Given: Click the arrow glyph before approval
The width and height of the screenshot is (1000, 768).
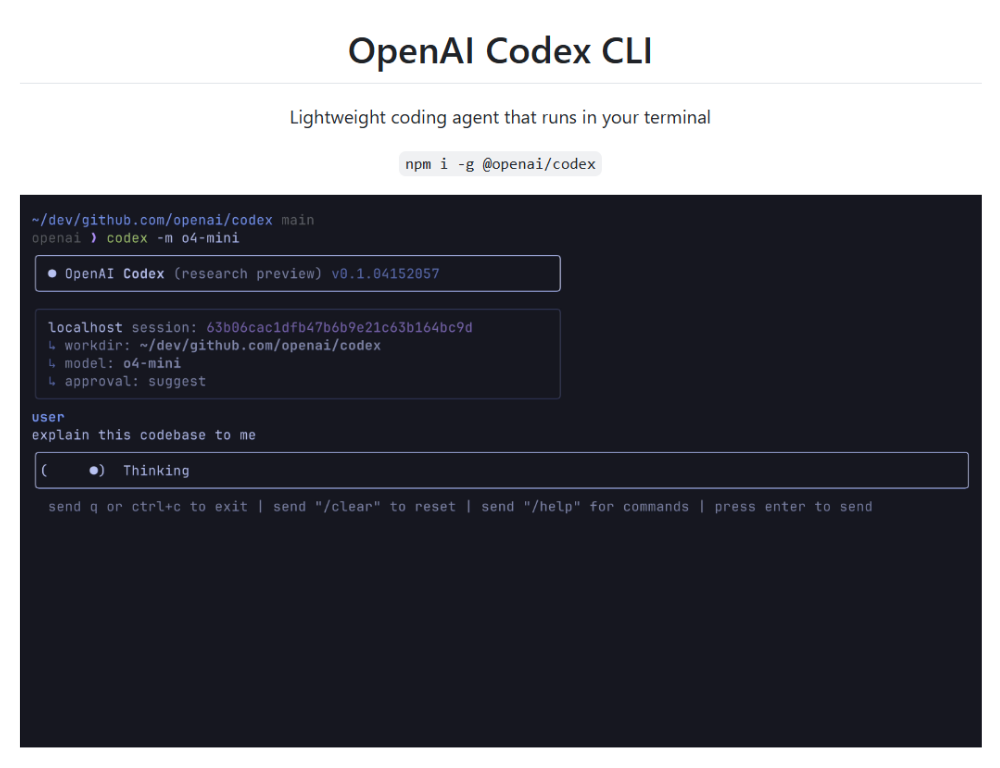Looking at the screenshot, I should [x=52, y=382].
